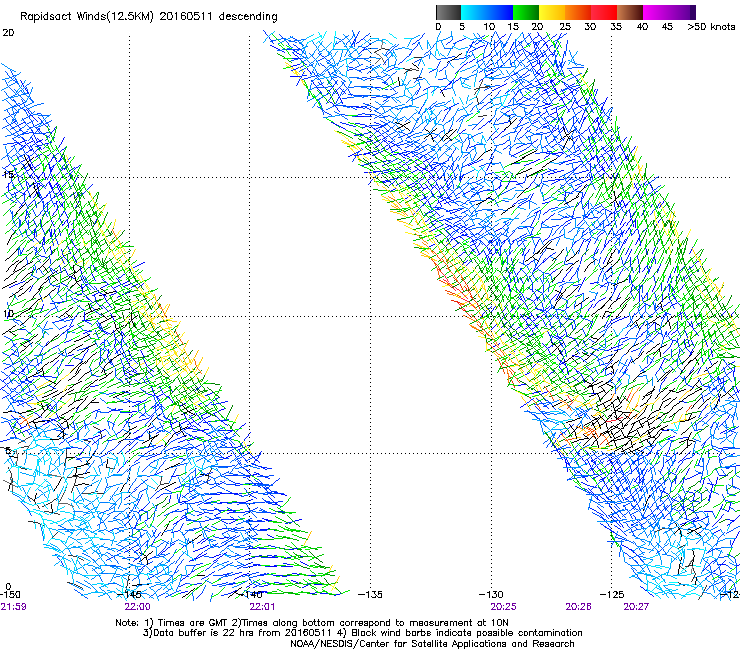Click the 'Data buffer is 22 hrs' note line
The image size is (740, 650).
pyautogui.click(x=362, y=633)
